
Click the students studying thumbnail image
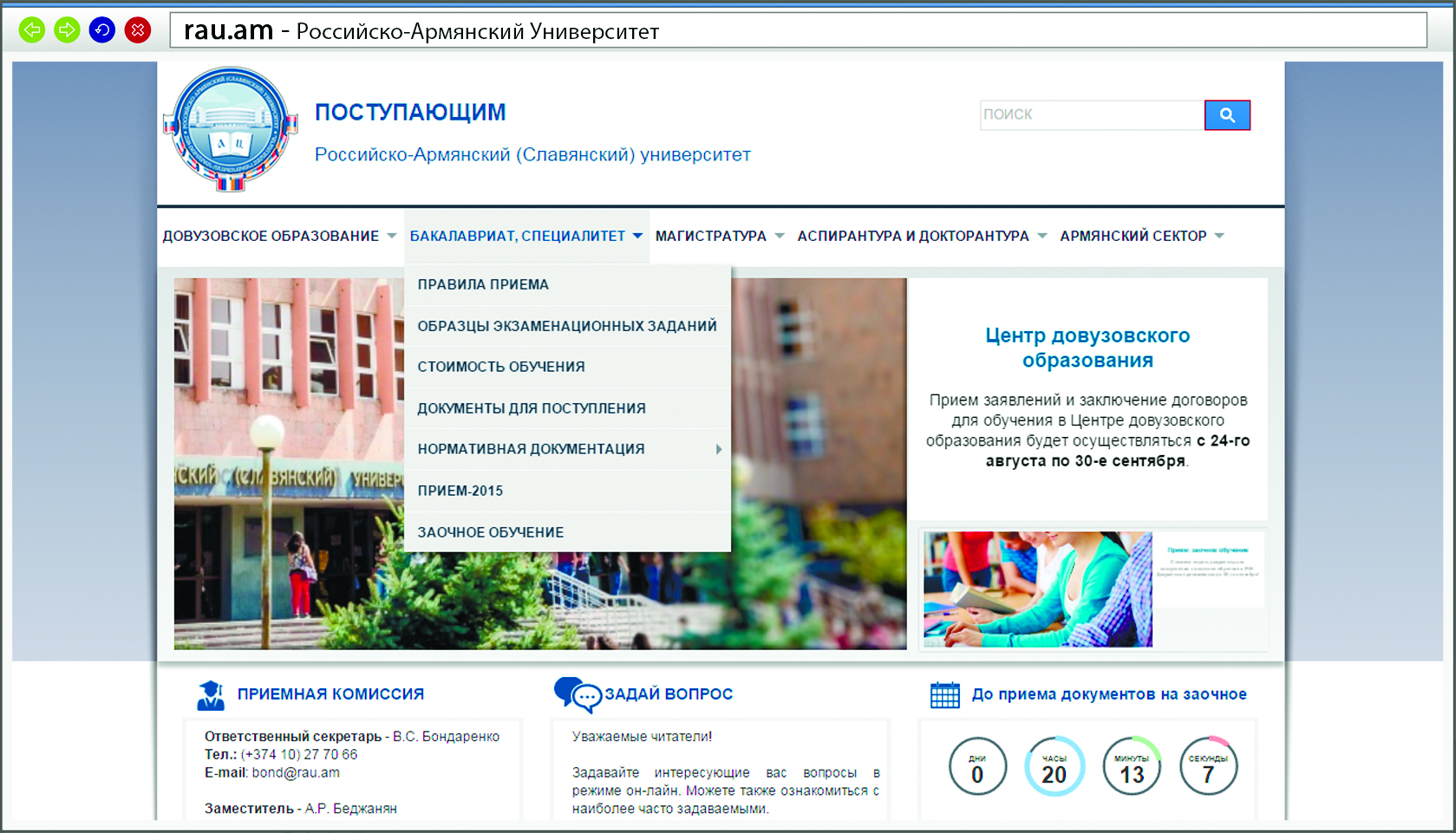[x=1038, y=589]
